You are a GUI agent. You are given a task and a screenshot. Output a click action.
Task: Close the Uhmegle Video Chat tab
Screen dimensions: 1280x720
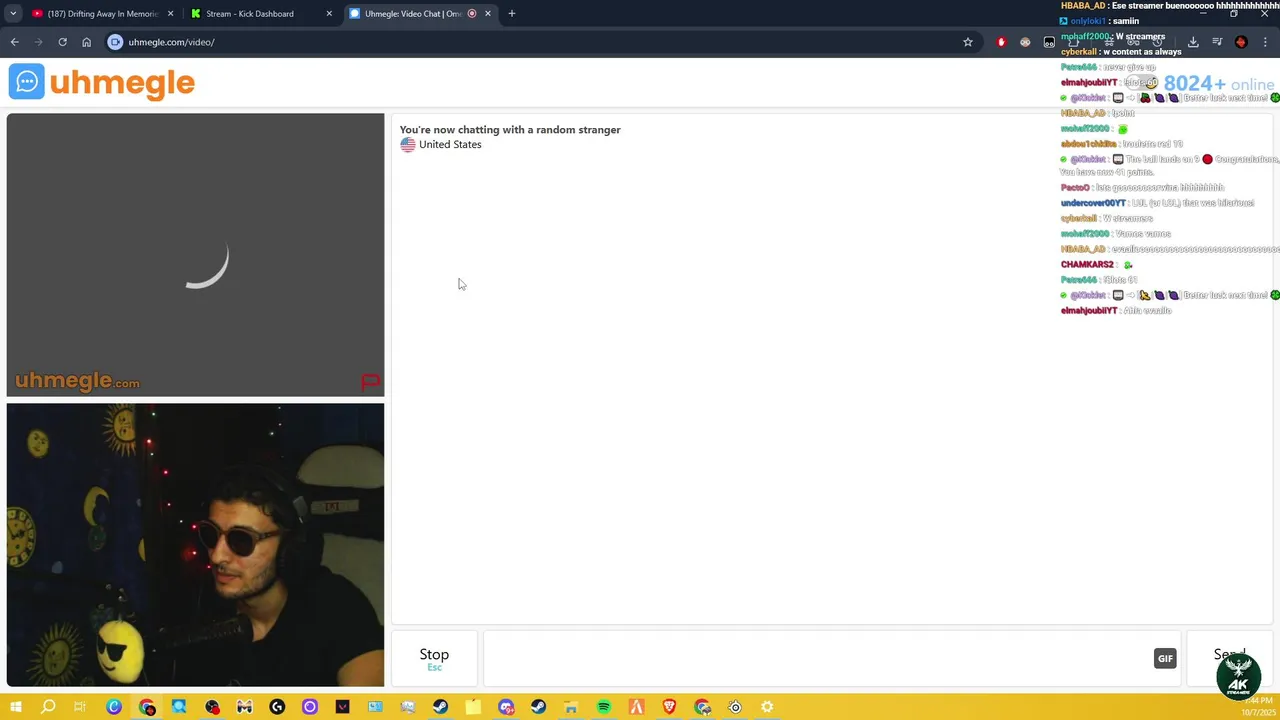488,14
